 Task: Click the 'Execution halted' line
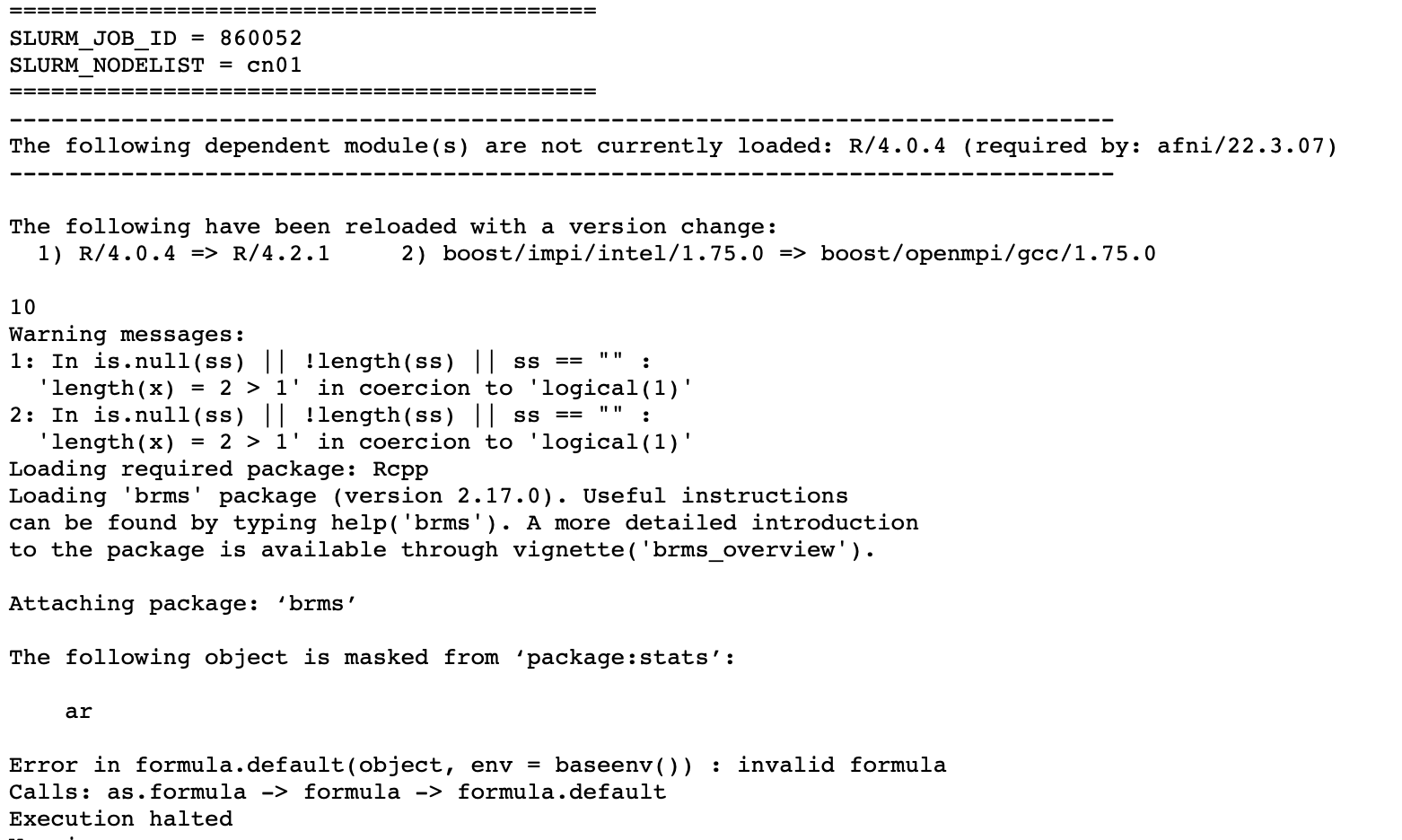[x=120, y=819]
